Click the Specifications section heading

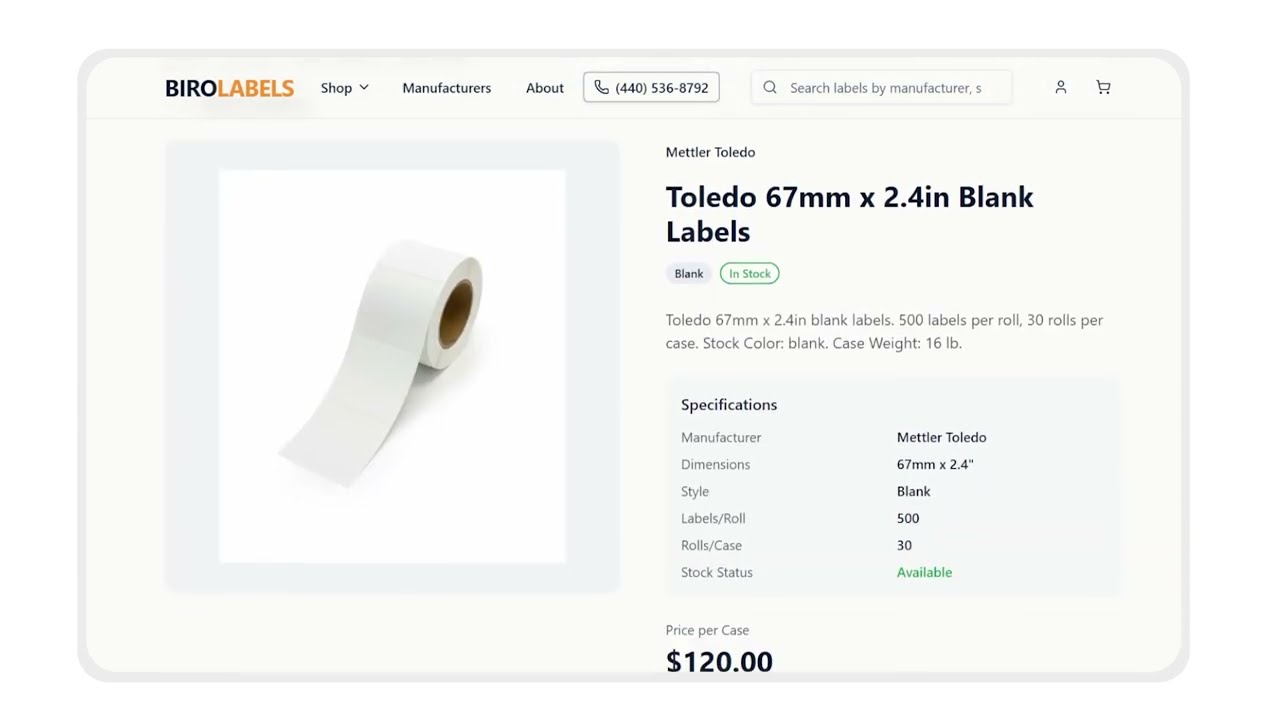(728, 405)
